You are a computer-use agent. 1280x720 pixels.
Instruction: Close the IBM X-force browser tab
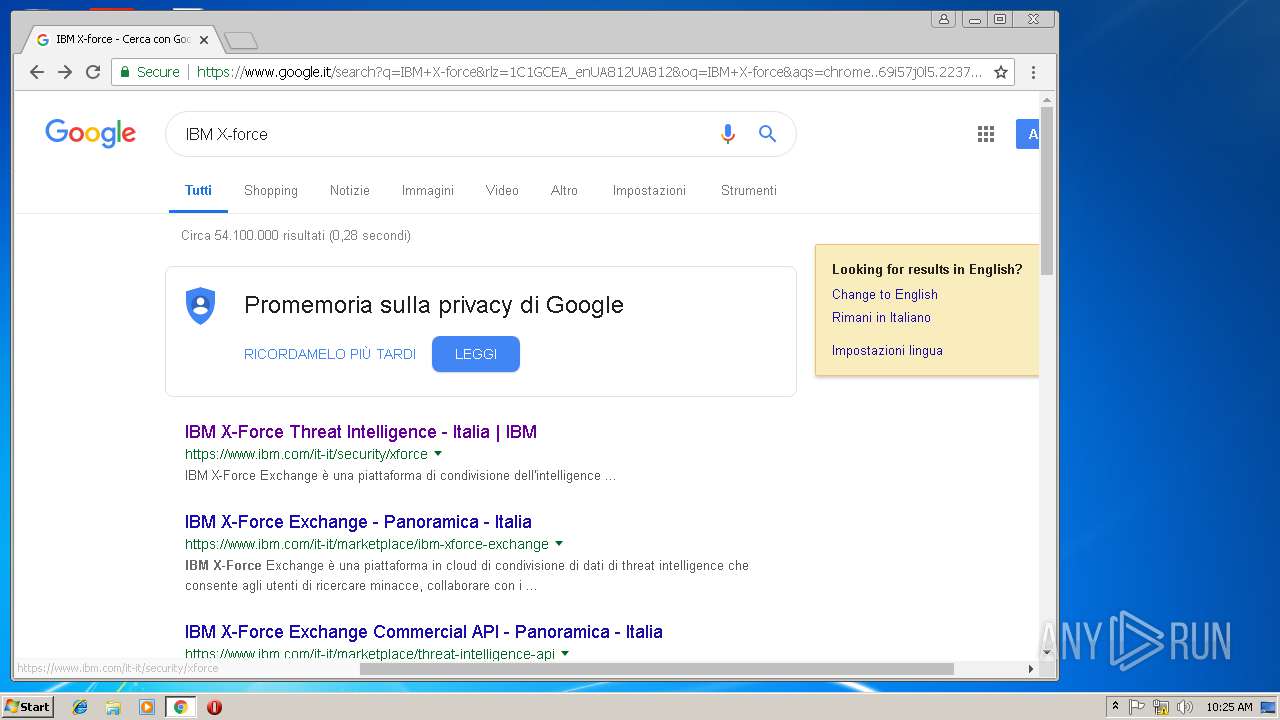point(204,40)
